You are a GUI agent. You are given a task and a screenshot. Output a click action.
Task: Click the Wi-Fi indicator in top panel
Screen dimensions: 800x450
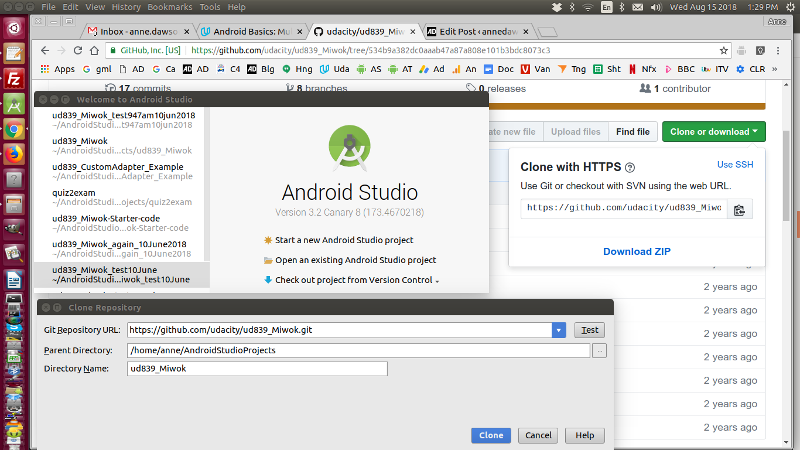tap(588, 7)
